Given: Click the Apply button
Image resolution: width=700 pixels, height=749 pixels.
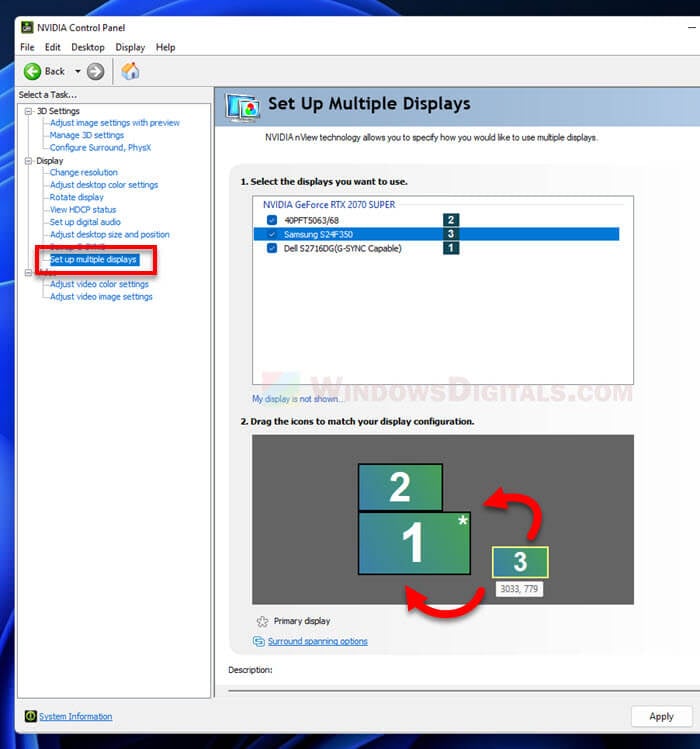Looking at the screenshot, I should 661,716.
